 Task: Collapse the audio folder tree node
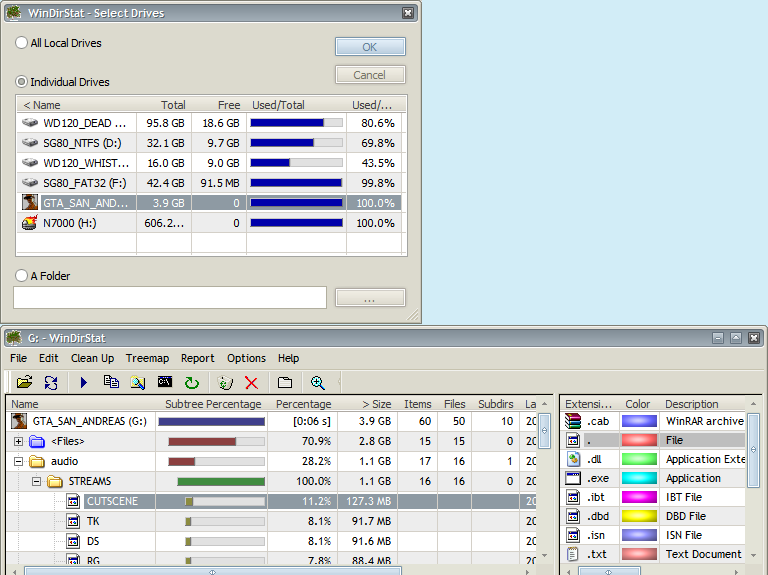[x=18, y=461]
